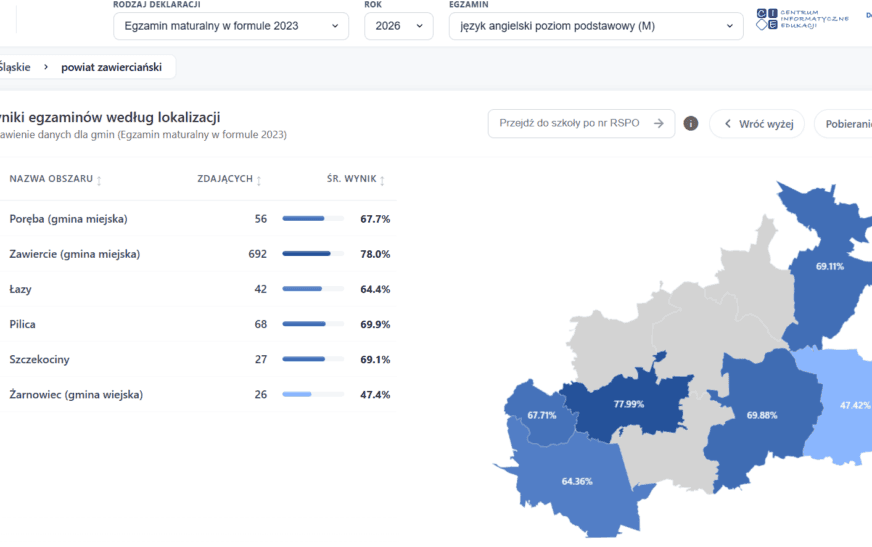Focus the Przejdź do szkoły po nr RSPO field
Screen dimensions: 872x547
(x=581, y=123)
